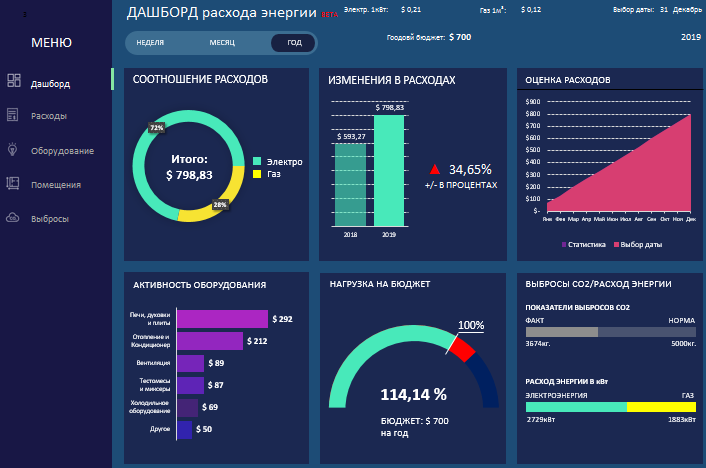The height and width of the screenshot is (468, 706).
Task: Open the month selector showing Декабрь
Action: (x=687, y=9)
